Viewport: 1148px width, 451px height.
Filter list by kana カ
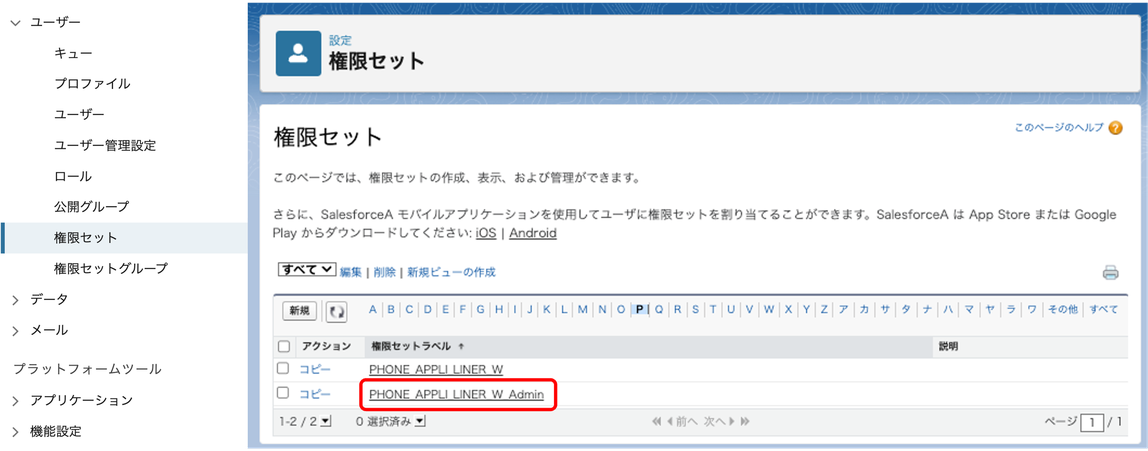click(x=864, y=310)
